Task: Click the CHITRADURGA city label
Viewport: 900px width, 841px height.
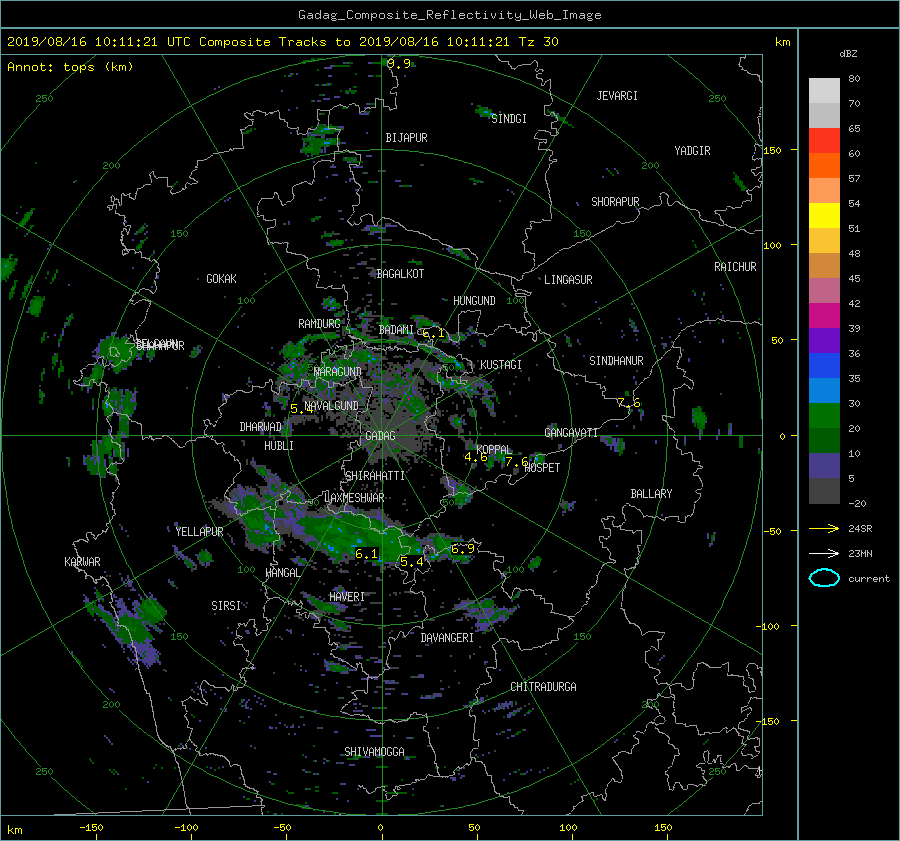Action: [x=543, y=687]
